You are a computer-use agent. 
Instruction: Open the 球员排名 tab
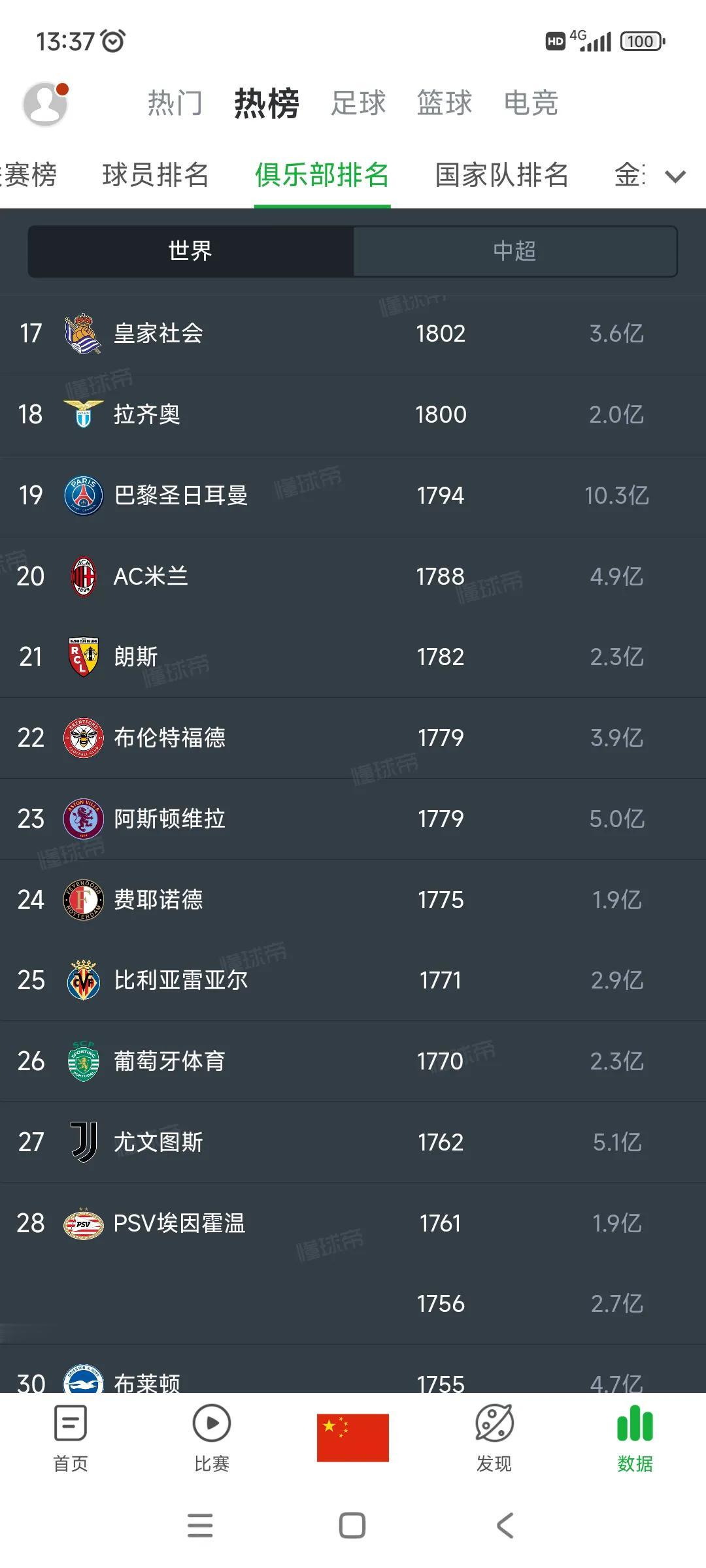coord(156,175)
